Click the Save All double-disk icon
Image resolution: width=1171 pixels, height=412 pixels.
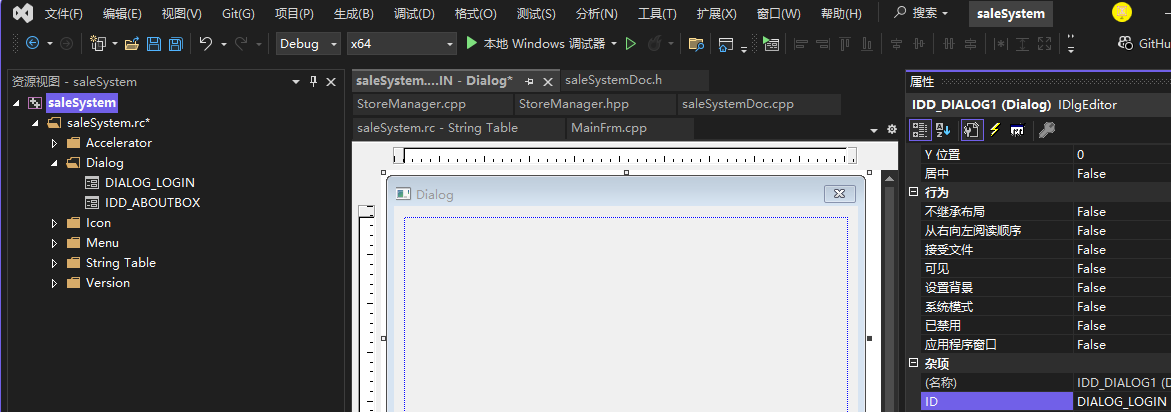point(176,44)
